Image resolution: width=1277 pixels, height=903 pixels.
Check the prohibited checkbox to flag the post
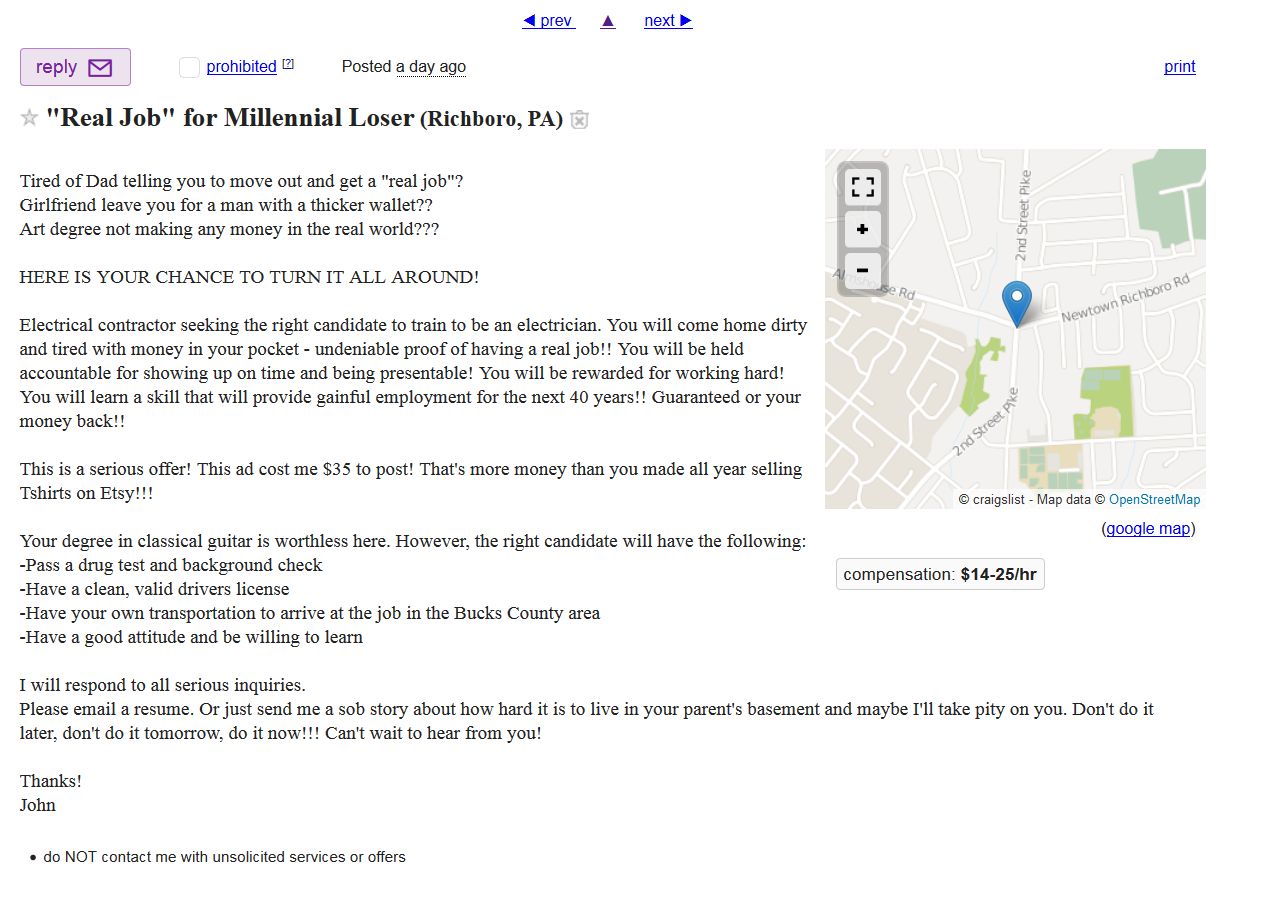[x=189, y=67]
